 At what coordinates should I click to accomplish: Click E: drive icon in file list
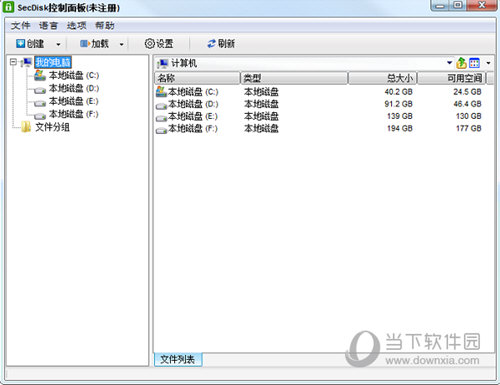pyautogui.click(x=161, y=118)
